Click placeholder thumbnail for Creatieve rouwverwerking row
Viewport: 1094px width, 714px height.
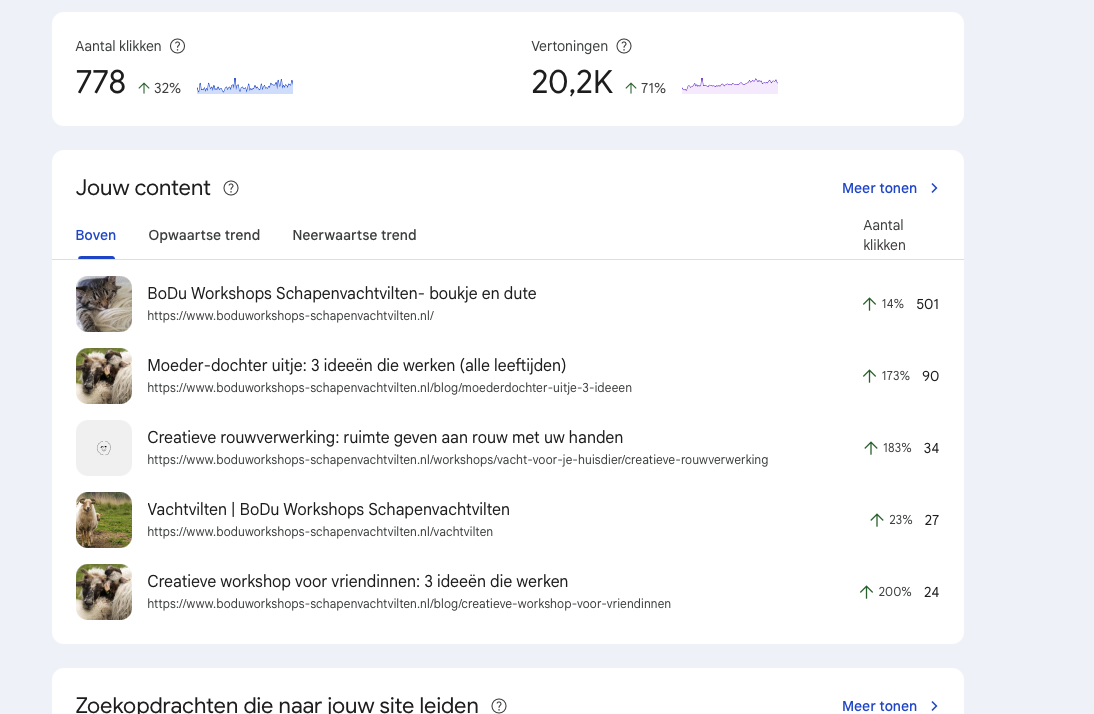104,447
